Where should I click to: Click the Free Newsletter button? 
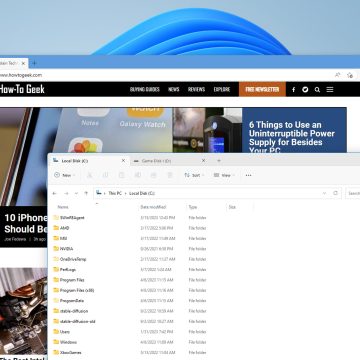coord(262,90)
